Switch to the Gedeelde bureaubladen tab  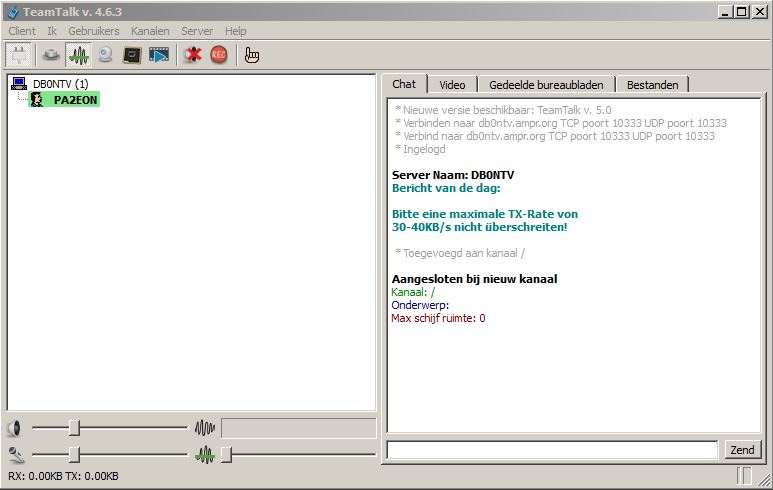(546, 85)
